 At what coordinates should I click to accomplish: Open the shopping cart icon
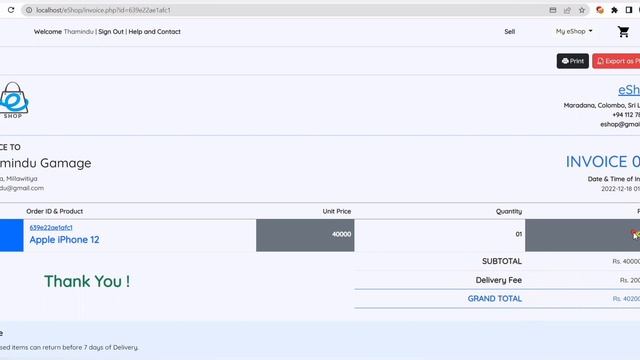[x=623, y=31]
